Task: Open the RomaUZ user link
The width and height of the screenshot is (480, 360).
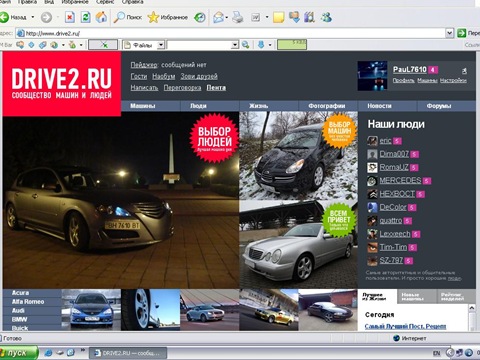Action: (394, 167)
